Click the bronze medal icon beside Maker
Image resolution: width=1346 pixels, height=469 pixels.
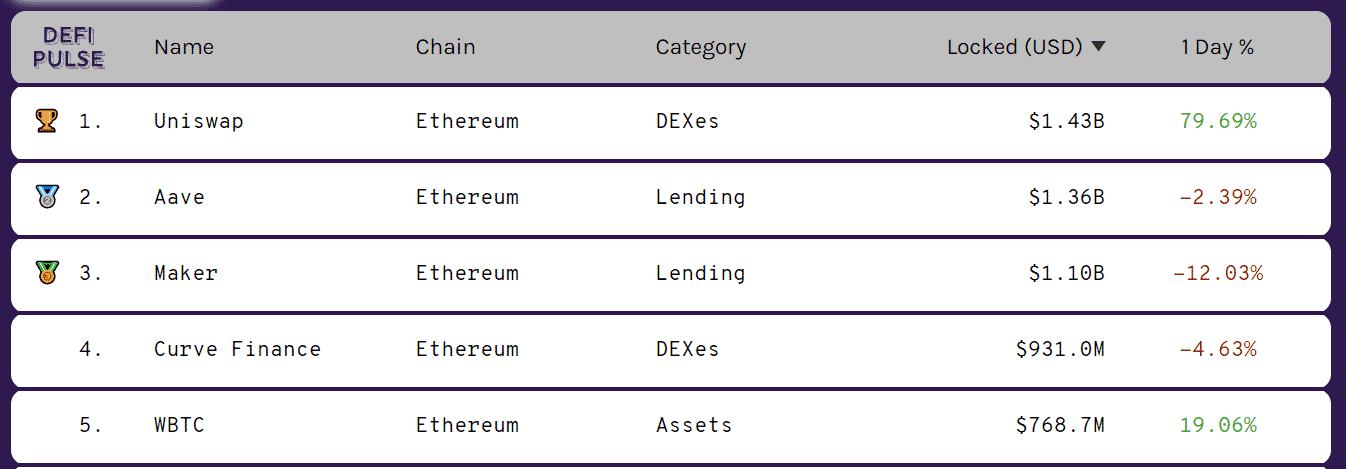coord(46,273)
